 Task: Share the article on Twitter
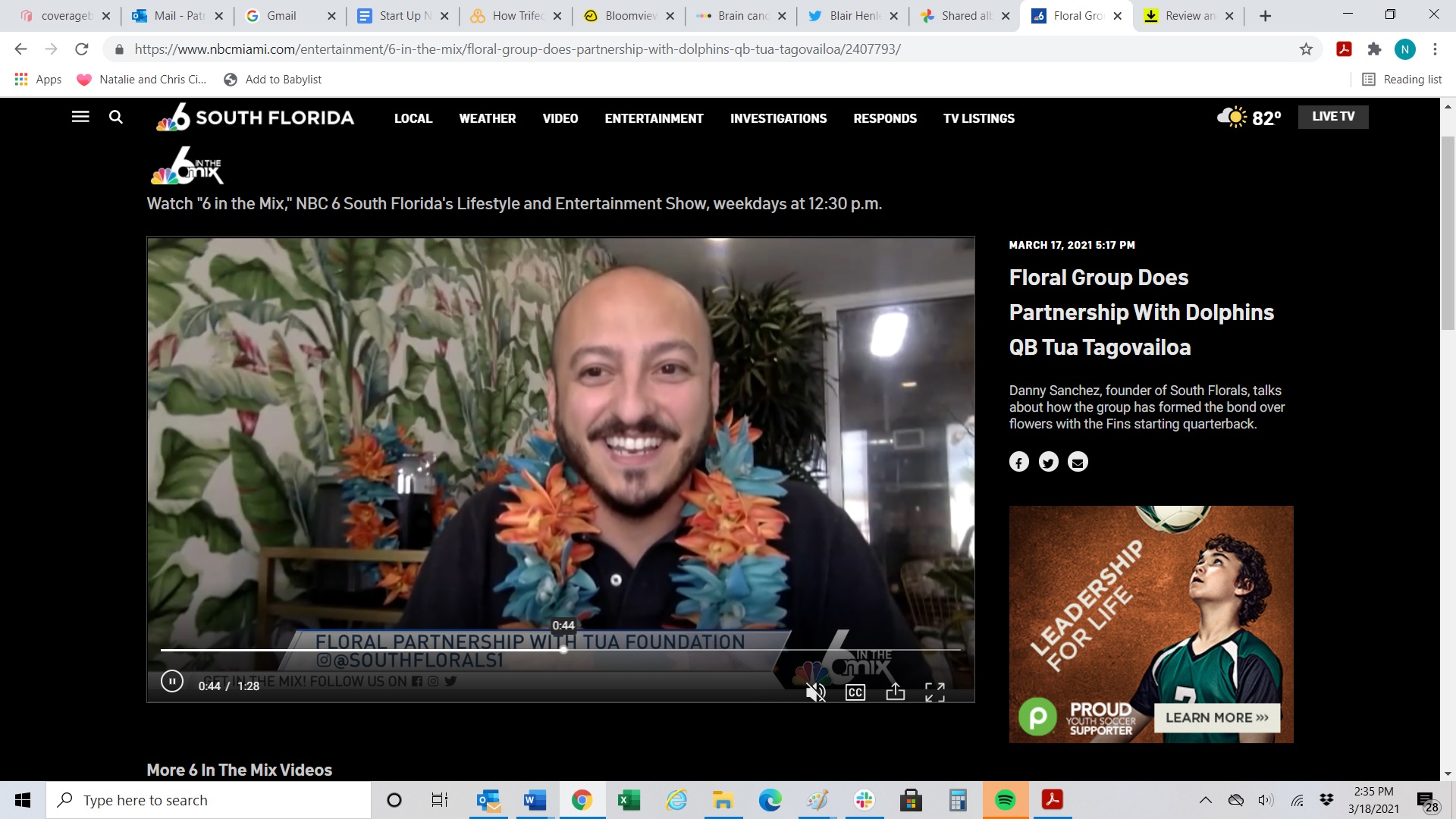pyautogui.click(x=1049, y=462)
